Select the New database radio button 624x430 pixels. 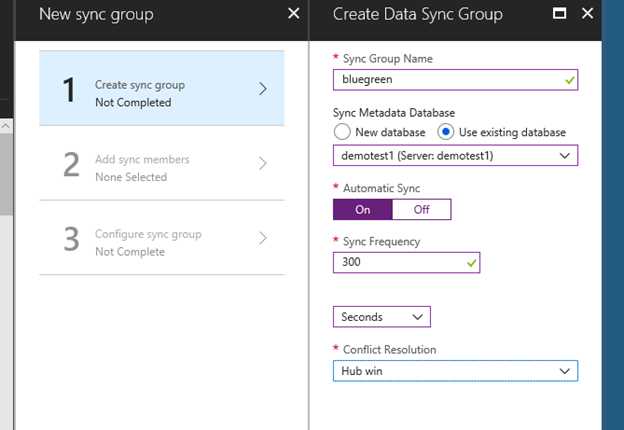tap(343, 132)
